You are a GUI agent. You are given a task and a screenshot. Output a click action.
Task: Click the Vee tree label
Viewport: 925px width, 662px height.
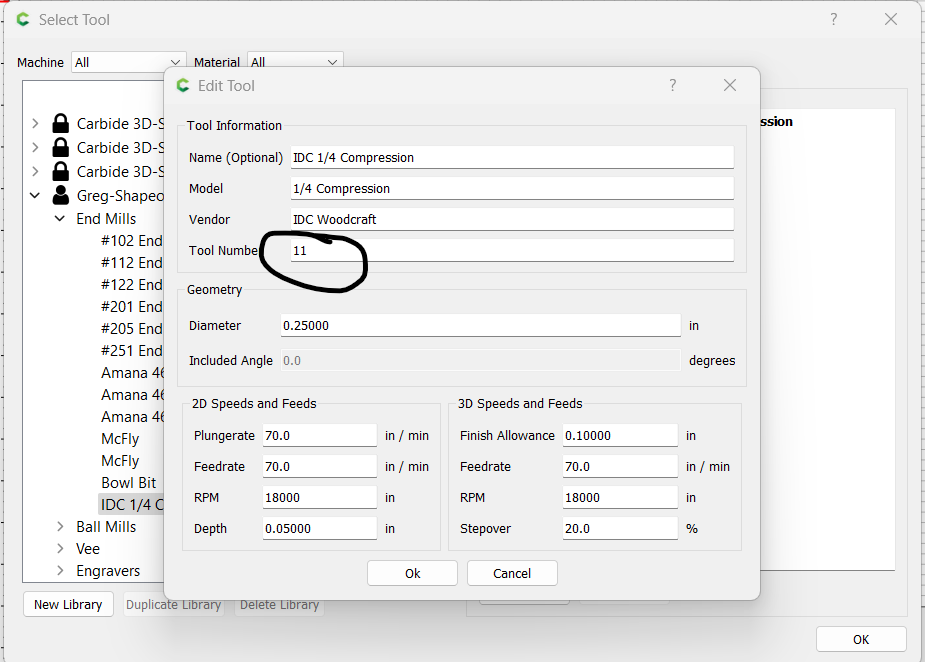point(88,549)
